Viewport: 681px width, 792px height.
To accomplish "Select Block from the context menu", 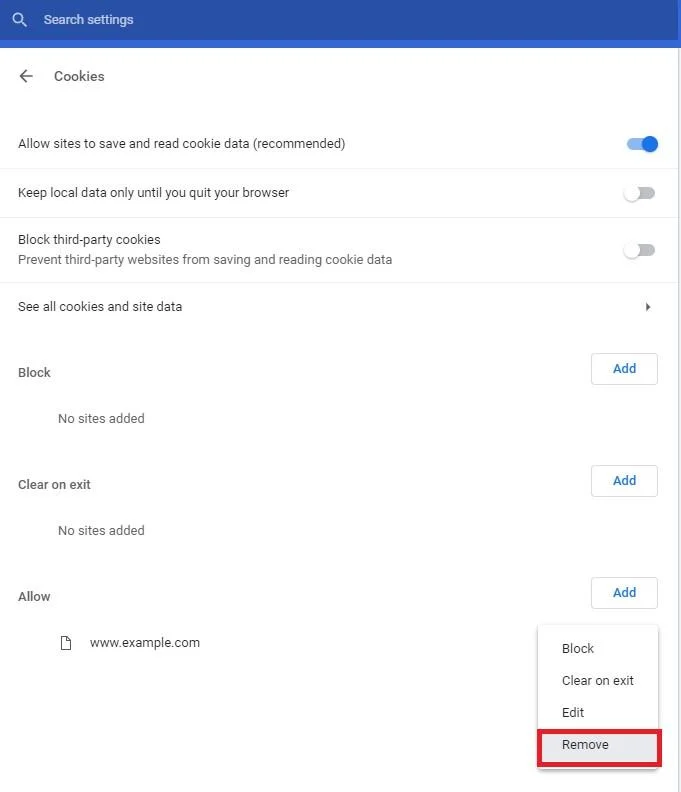I will (x=578, y=649).
